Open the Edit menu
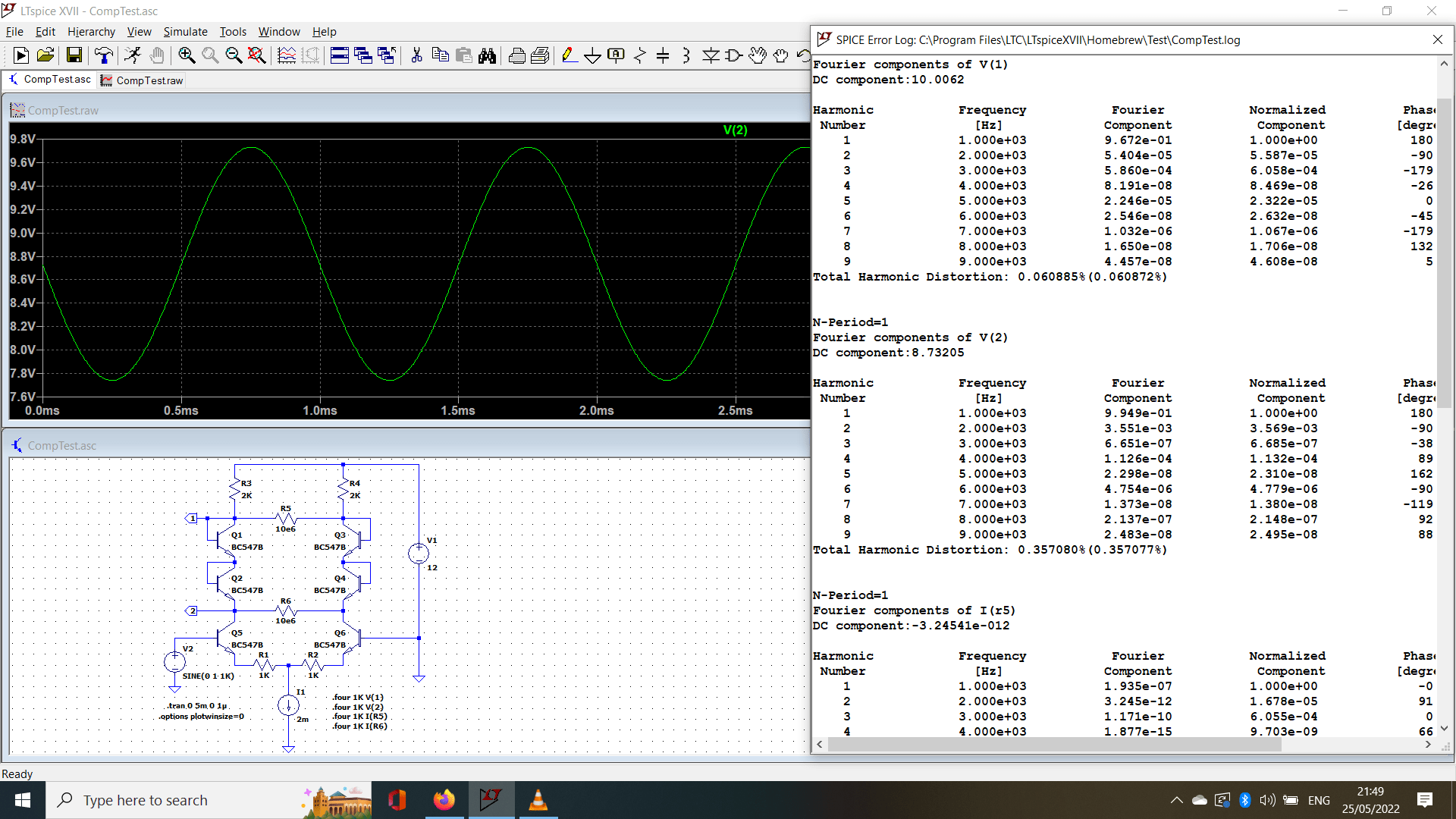The height and width of the screenshot is (819, 1456). [x=45, y=32]
